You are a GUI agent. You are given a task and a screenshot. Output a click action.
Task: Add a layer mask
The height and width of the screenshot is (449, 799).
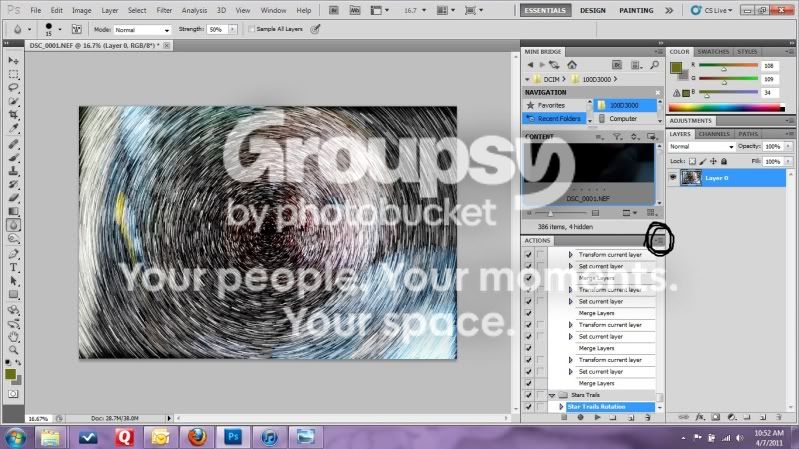pyautogui.click(x=715, y=417)
